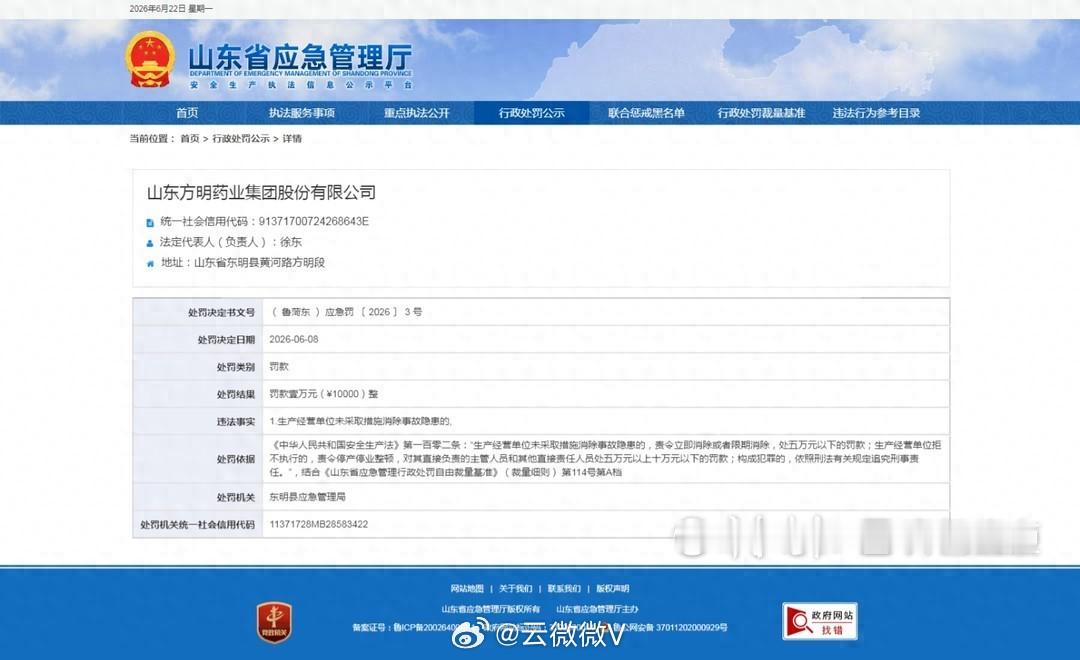The width and height of the screenshot is (1080, 660).
Task: Click company name 山东方明药业集团股份有限公司
Action: 261,192
